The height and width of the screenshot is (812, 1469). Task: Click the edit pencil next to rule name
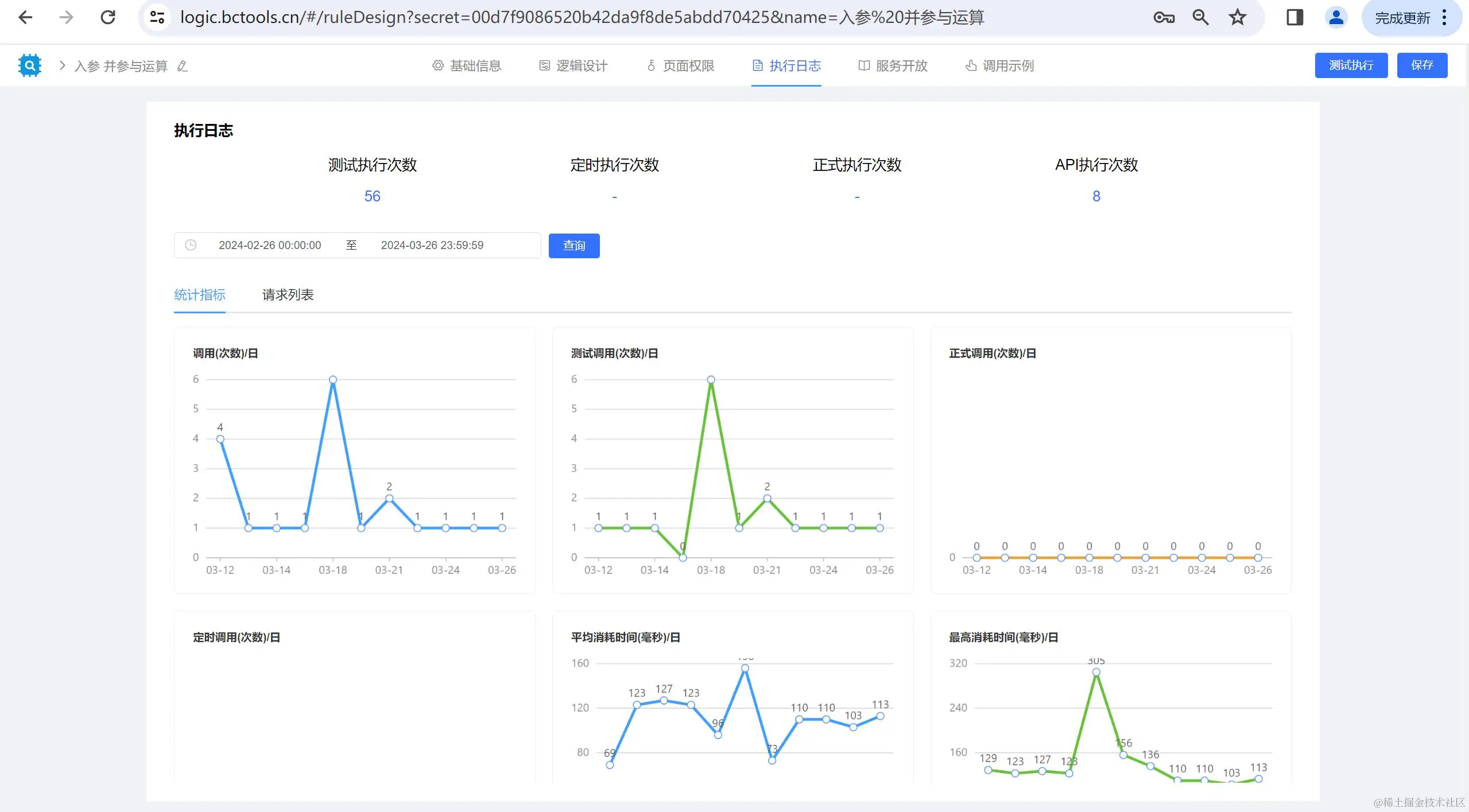tap(183, 66)
